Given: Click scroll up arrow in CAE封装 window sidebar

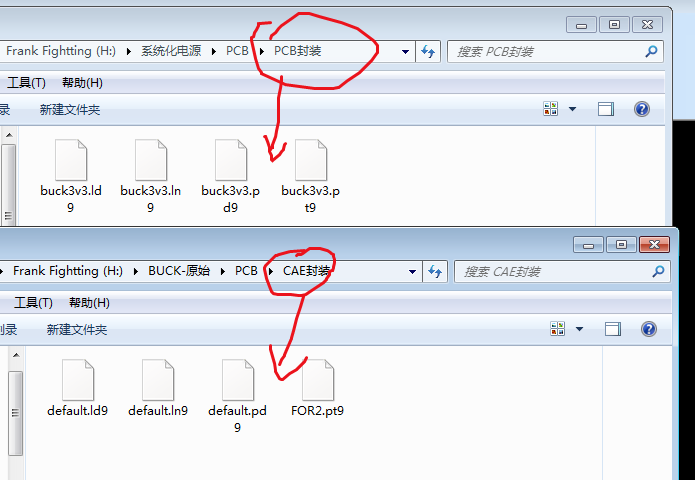Looking at the screenshot, I should (16, 355).
